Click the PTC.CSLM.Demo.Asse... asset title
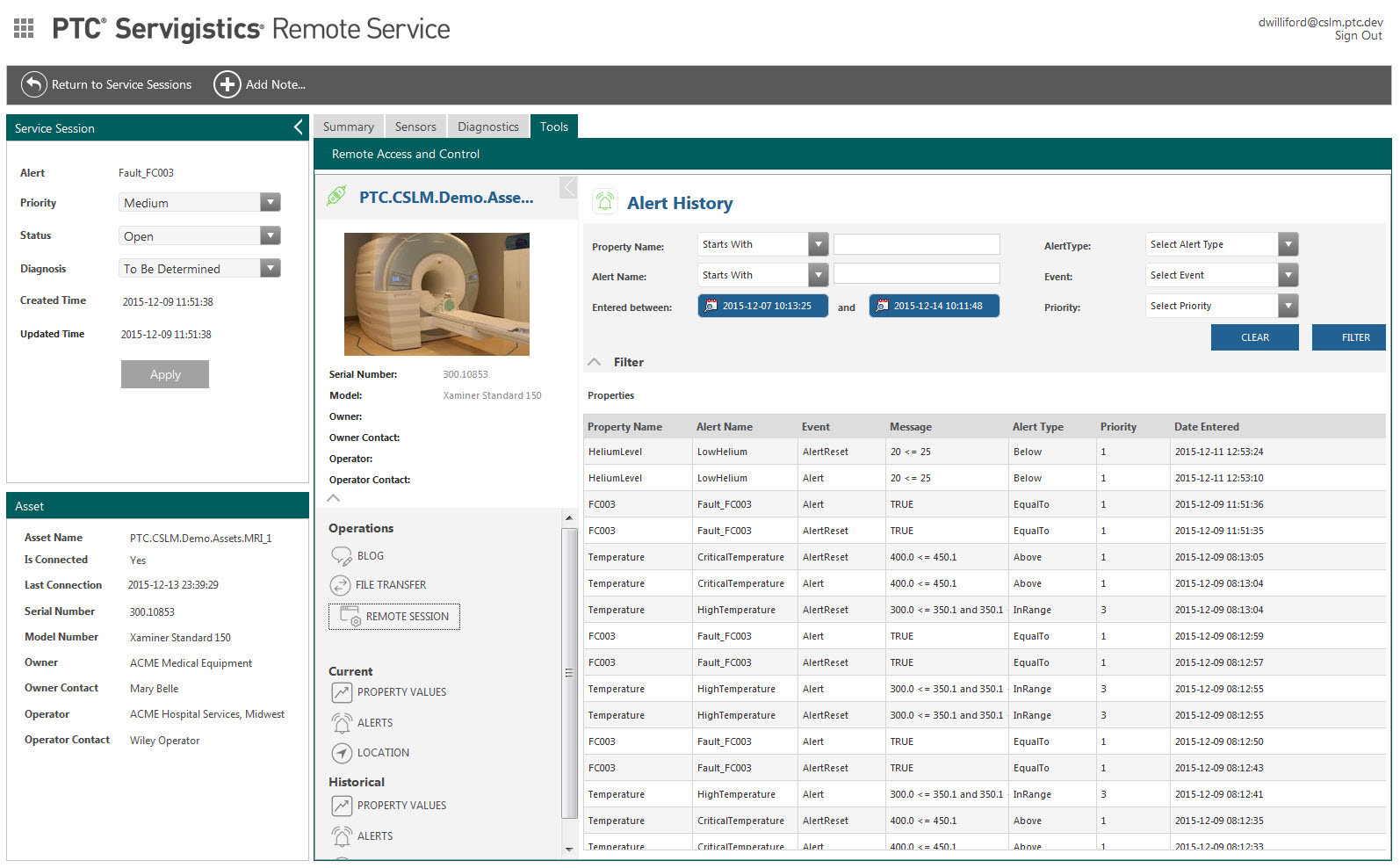Screen dimensions: 1400x868 tap(446, 198)
